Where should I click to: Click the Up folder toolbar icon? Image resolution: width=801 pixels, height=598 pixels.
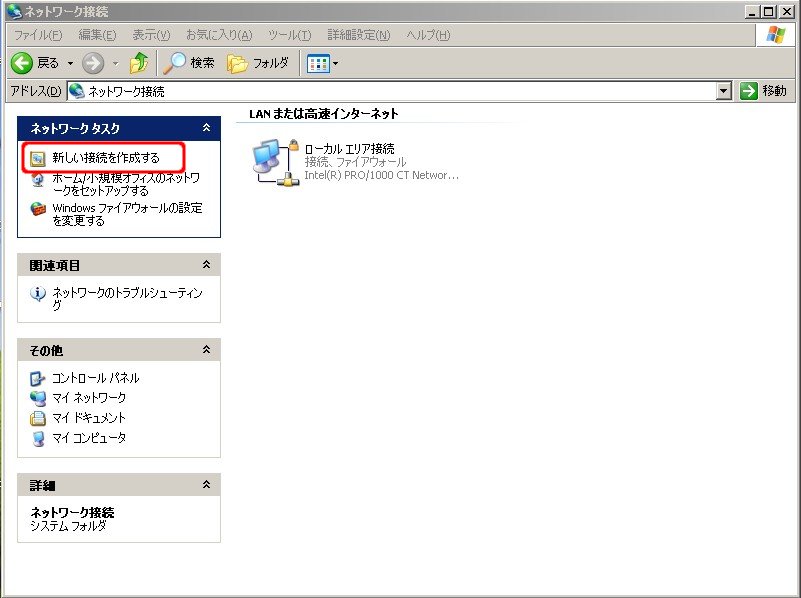(x=139, y=63)
